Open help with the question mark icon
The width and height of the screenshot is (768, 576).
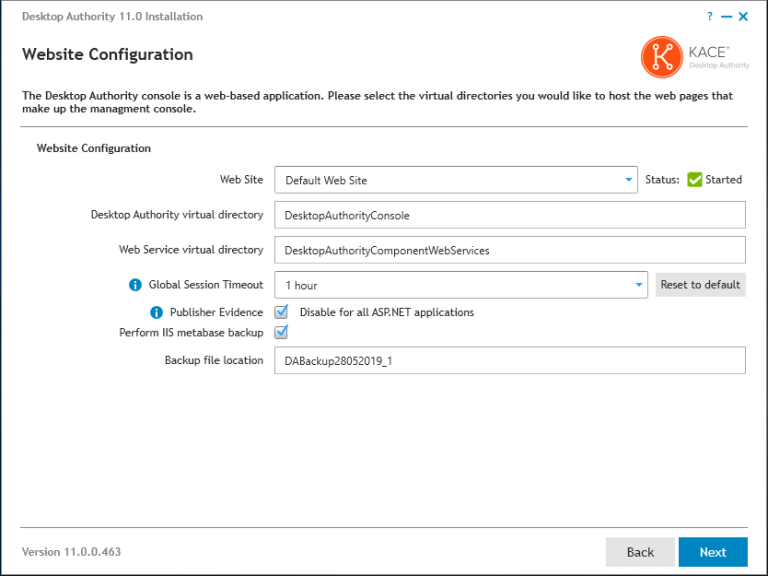pos(710,17)
